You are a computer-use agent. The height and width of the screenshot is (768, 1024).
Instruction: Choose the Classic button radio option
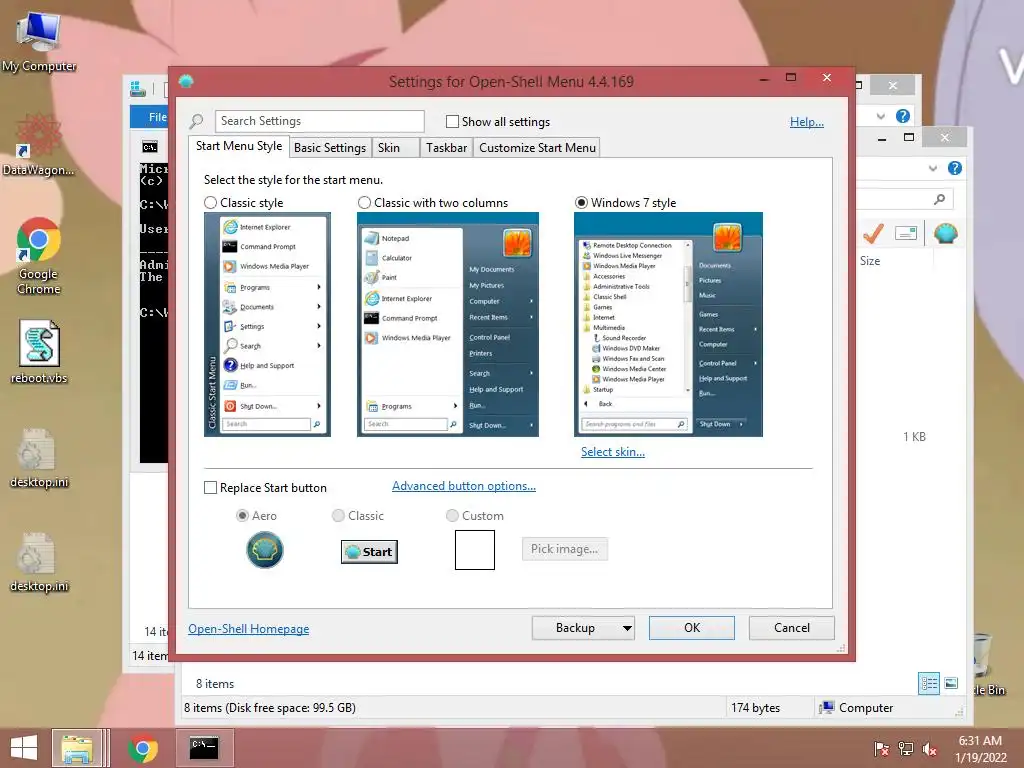pos(338,516)
